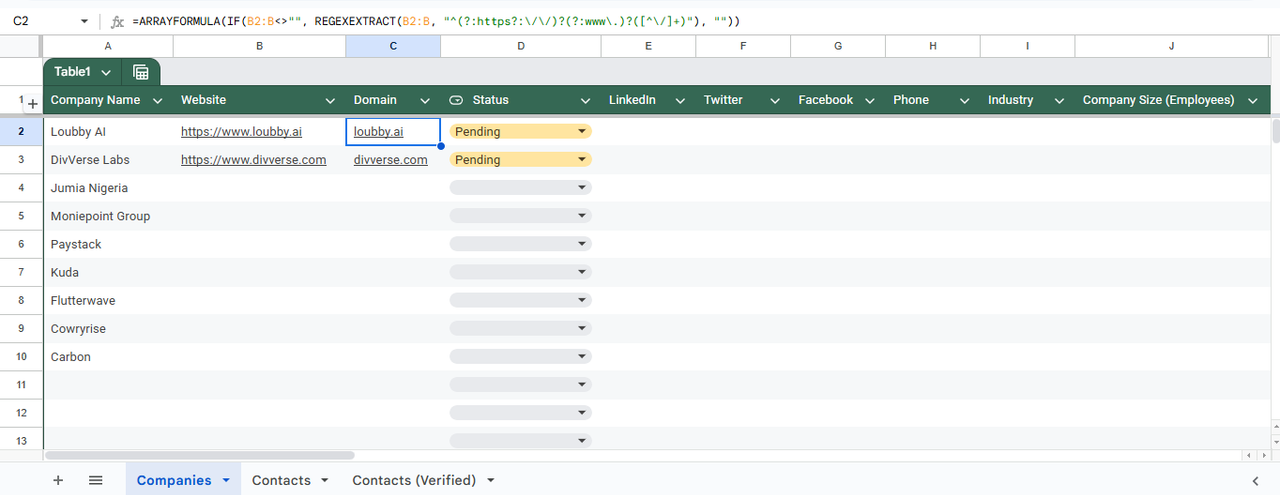The image size is (1280, 495).
Task: Select the Flutterwave cell
Action: pyautogui.click(x=108, y=300)
